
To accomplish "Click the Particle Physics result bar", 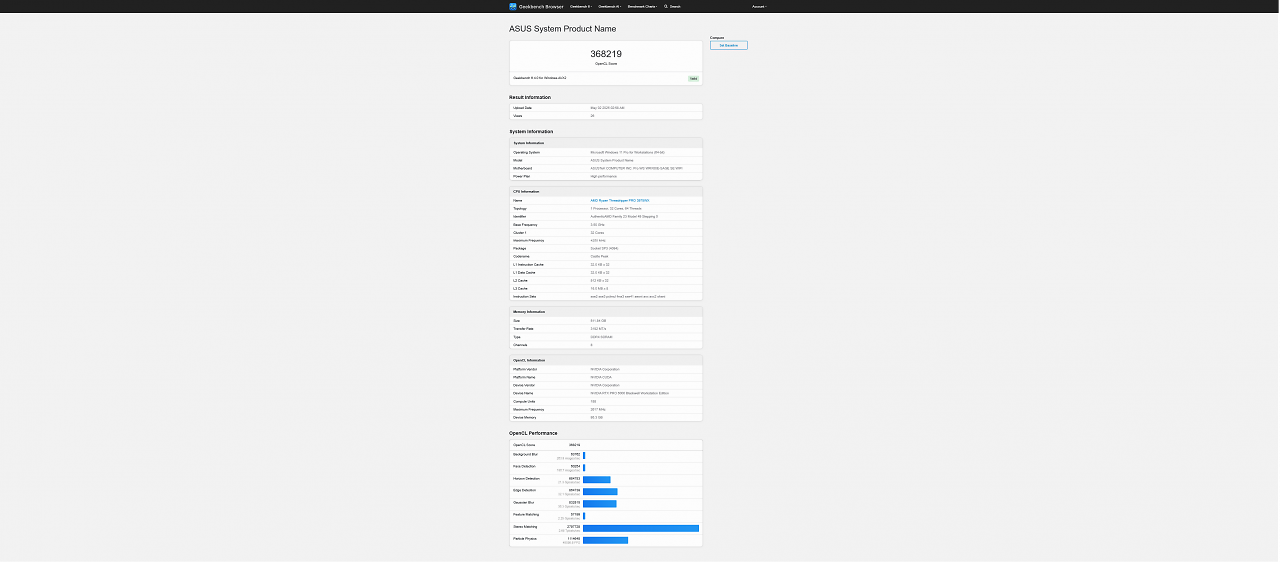I will tap(605, 540).
